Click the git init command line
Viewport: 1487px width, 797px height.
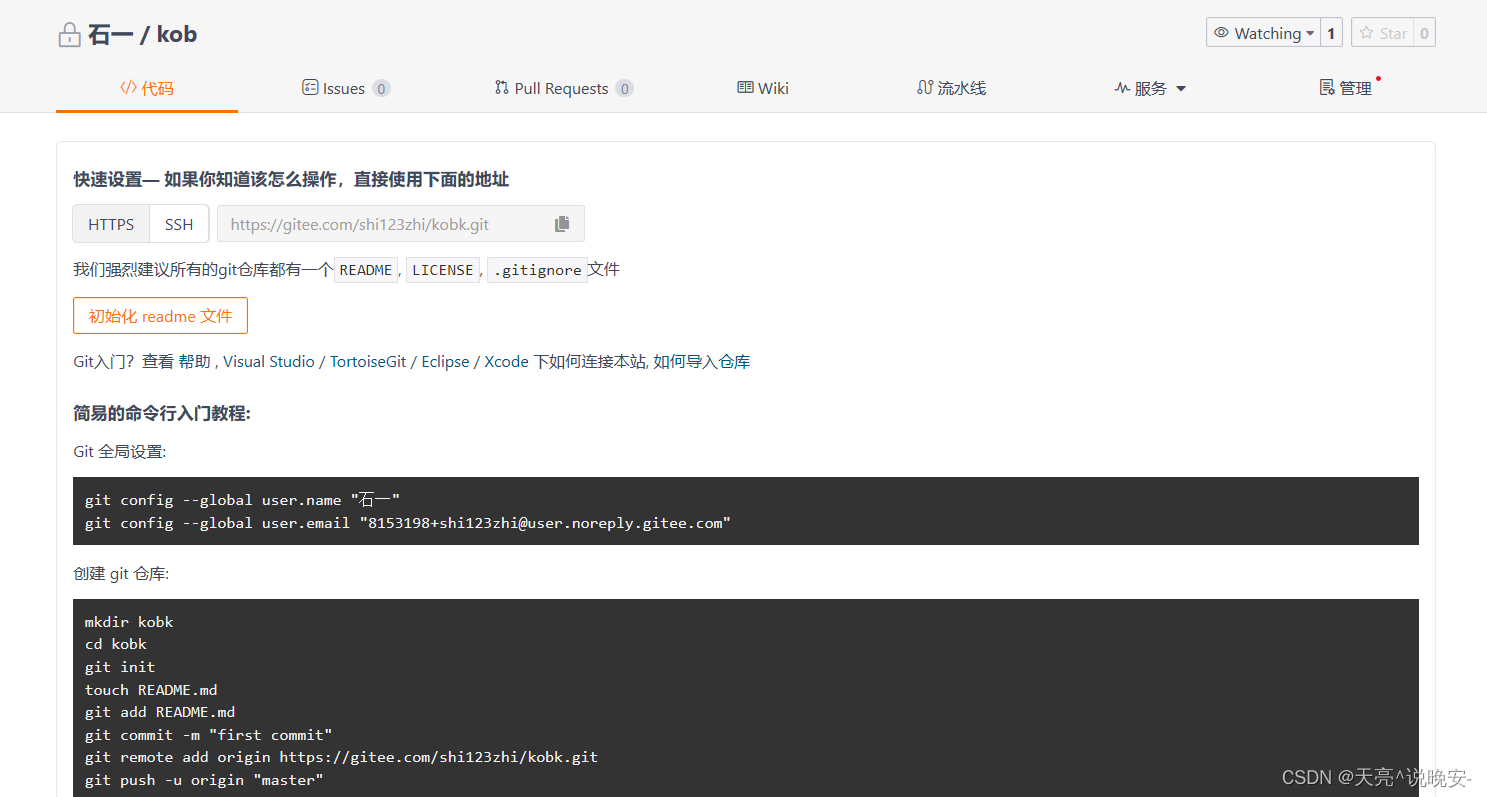(120, 667)
